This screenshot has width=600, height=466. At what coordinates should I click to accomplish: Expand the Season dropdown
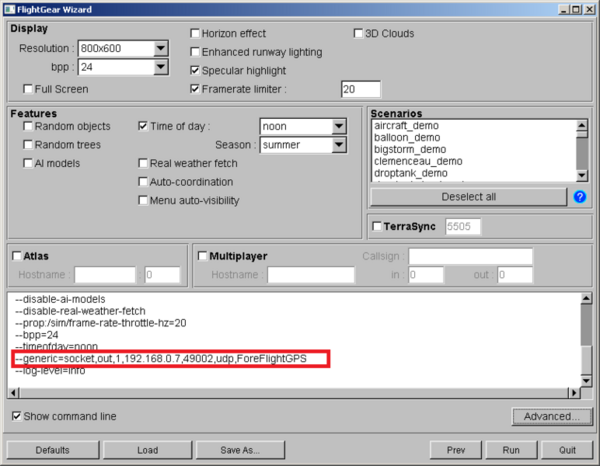pyautogui.click(x=338, y=145)
